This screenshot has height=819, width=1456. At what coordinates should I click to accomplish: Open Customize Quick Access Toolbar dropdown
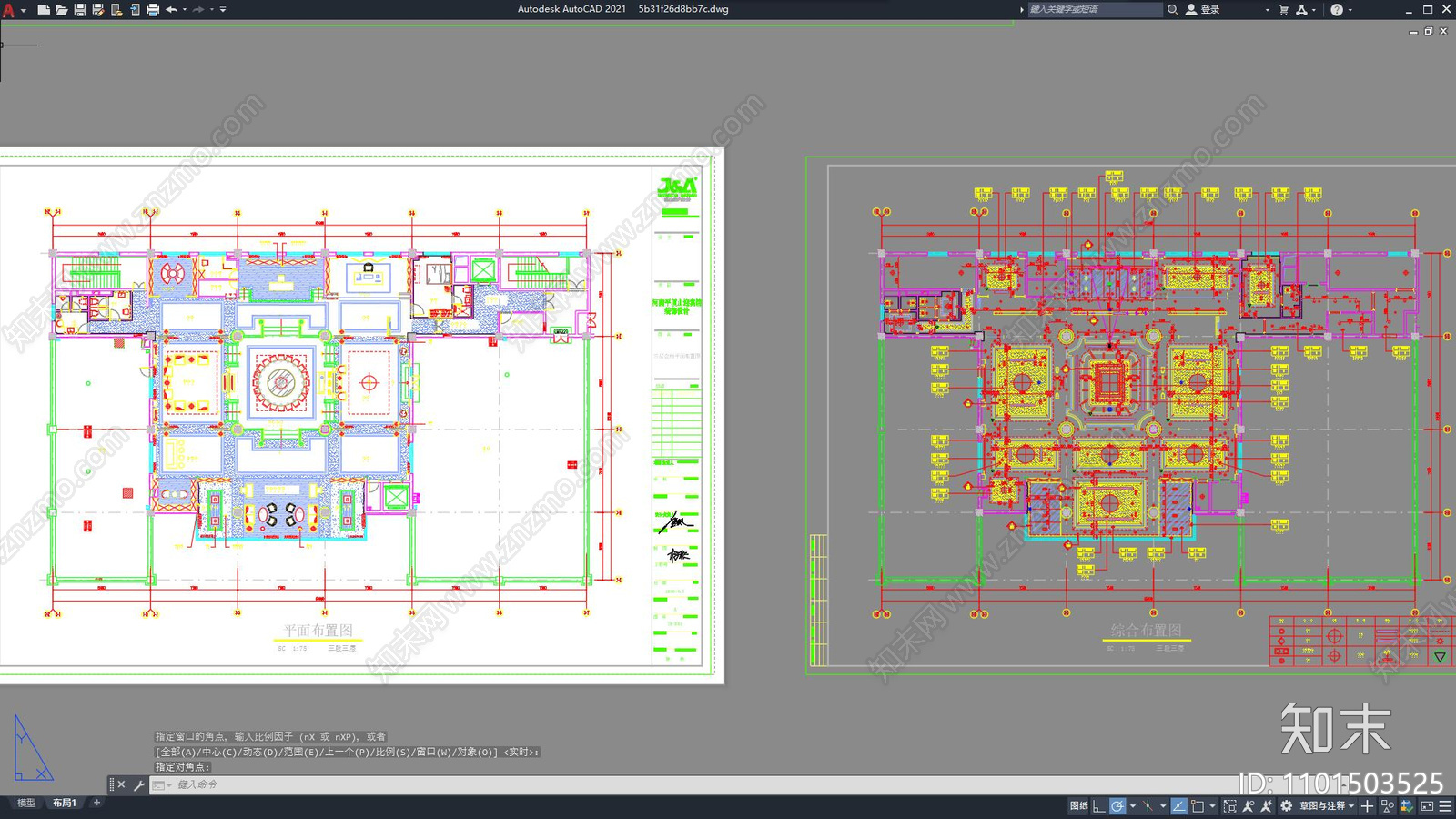pos(223,9)
